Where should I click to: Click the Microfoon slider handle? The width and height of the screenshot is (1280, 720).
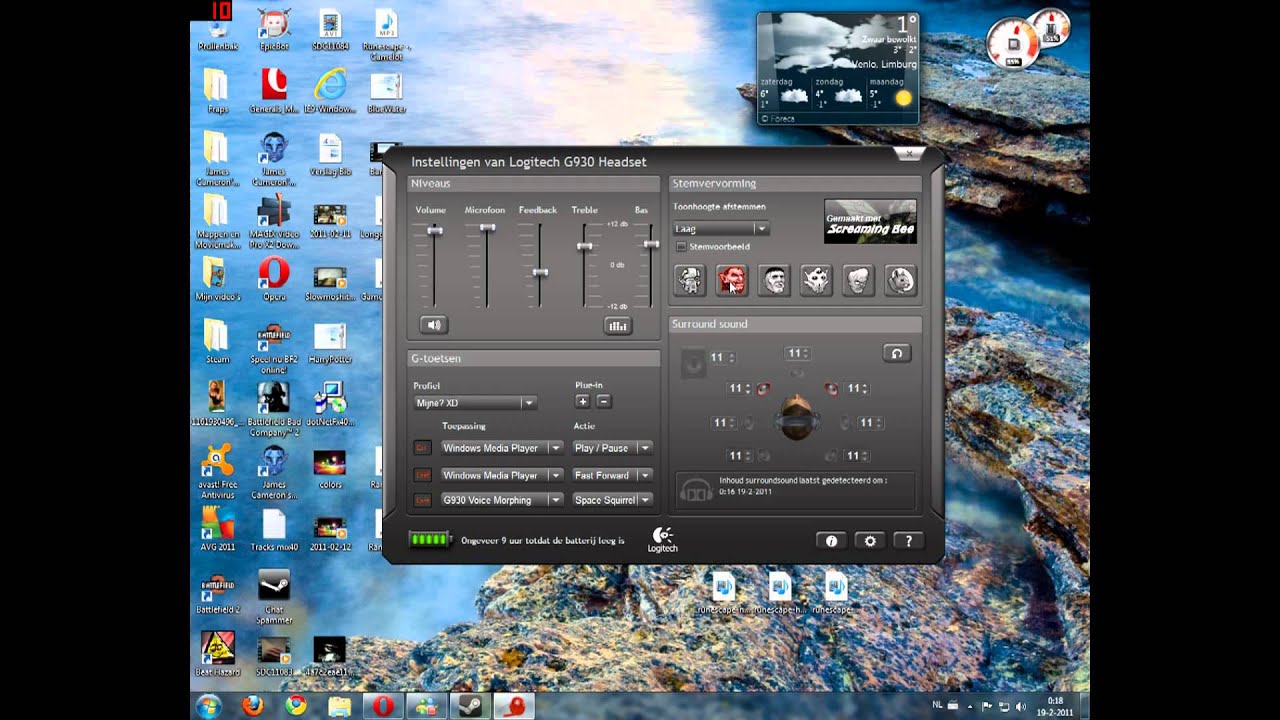click(487, 228)
